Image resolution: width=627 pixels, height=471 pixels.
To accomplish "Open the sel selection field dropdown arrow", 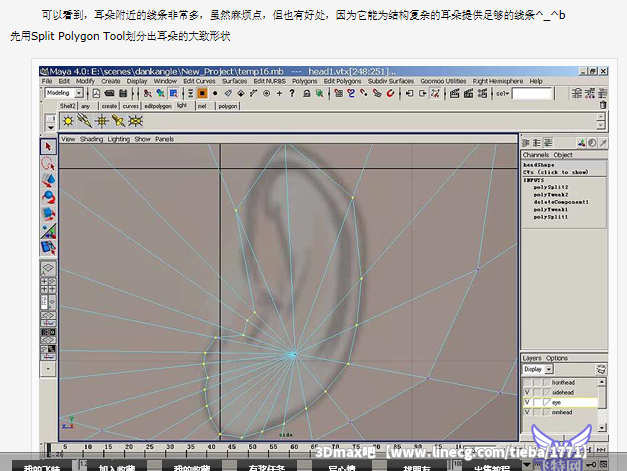I will coord(507,94).
